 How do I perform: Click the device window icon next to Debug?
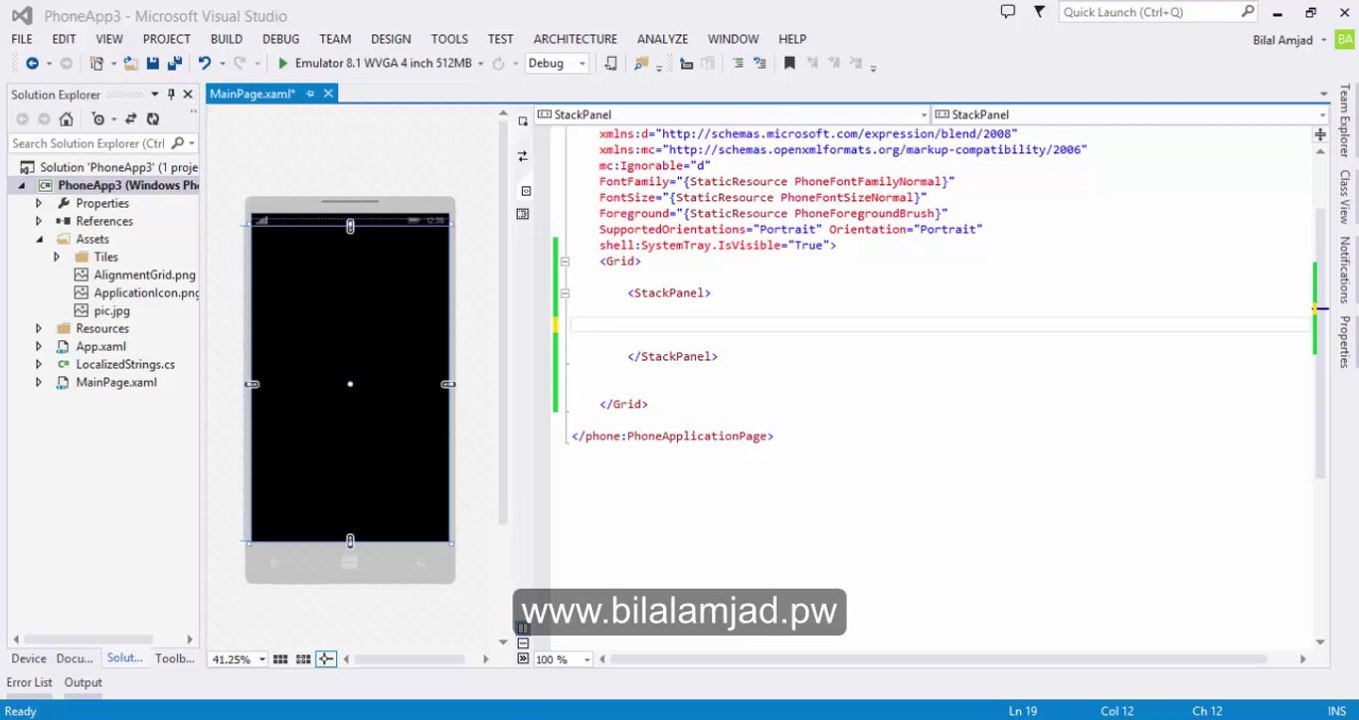[611, 63]
